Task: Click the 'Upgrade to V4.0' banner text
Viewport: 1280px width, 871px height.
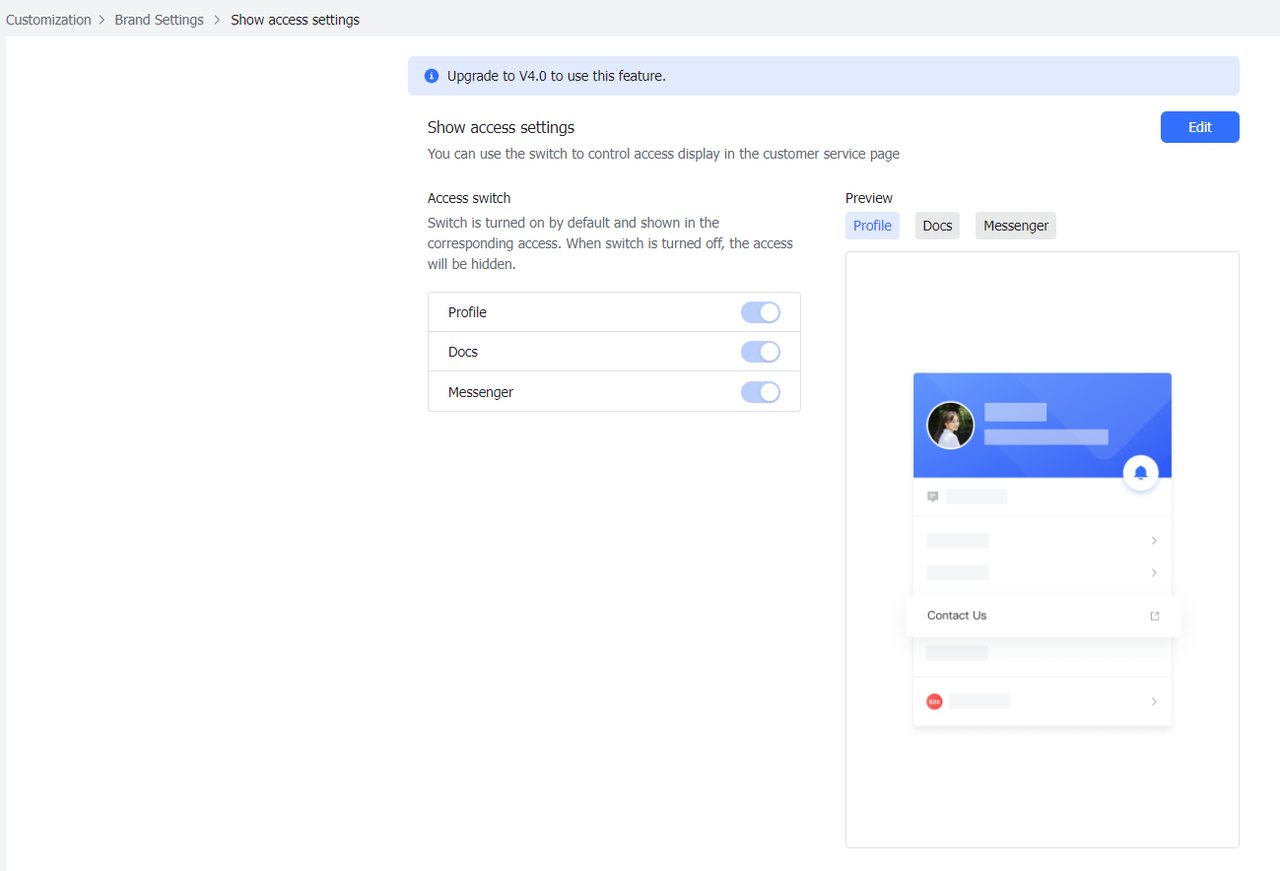Action: pyautogui.click(x=556, y=76)
